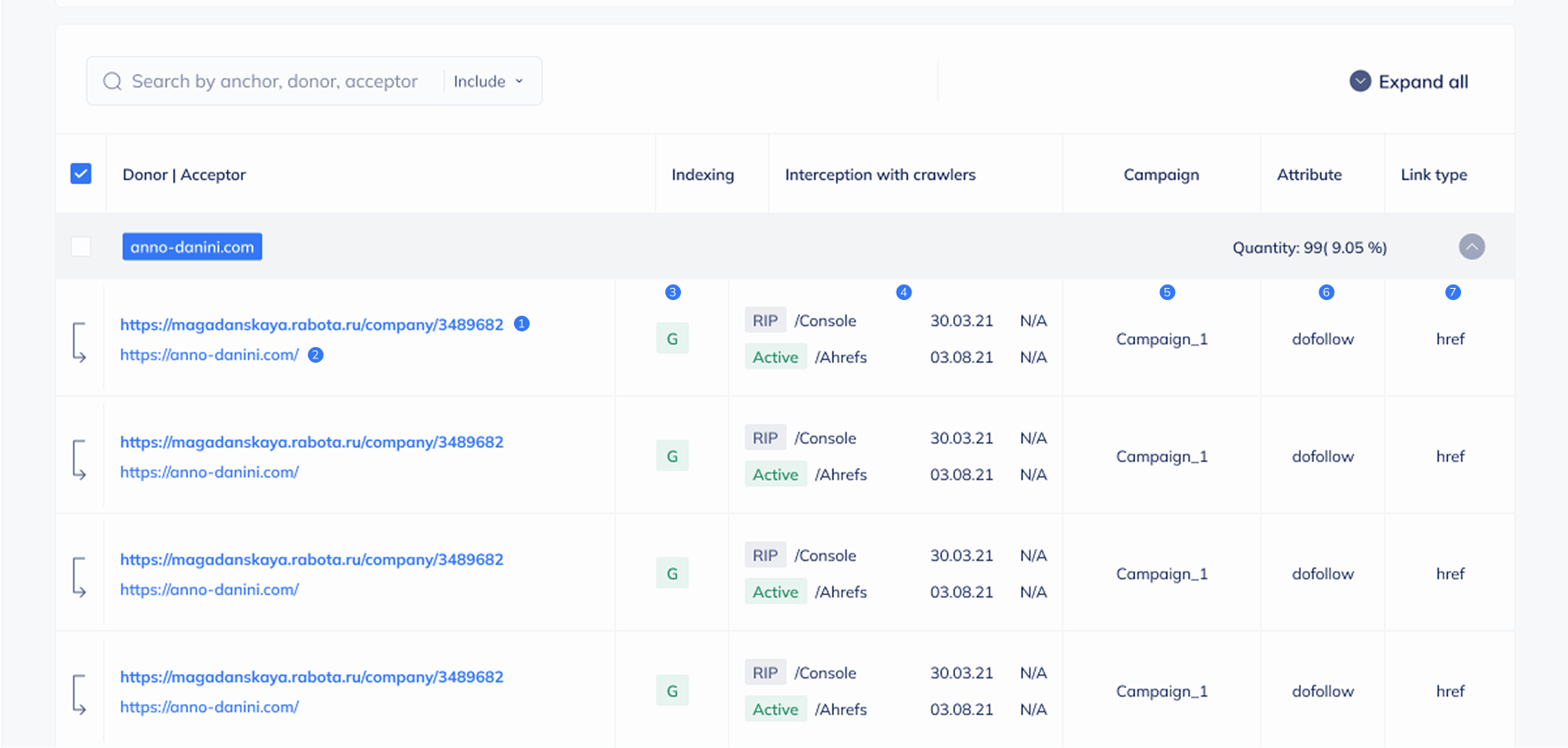Screen dimensions: 1568x748
Task: Click Campaign_1 in the fourth row
Action: 1162,691
